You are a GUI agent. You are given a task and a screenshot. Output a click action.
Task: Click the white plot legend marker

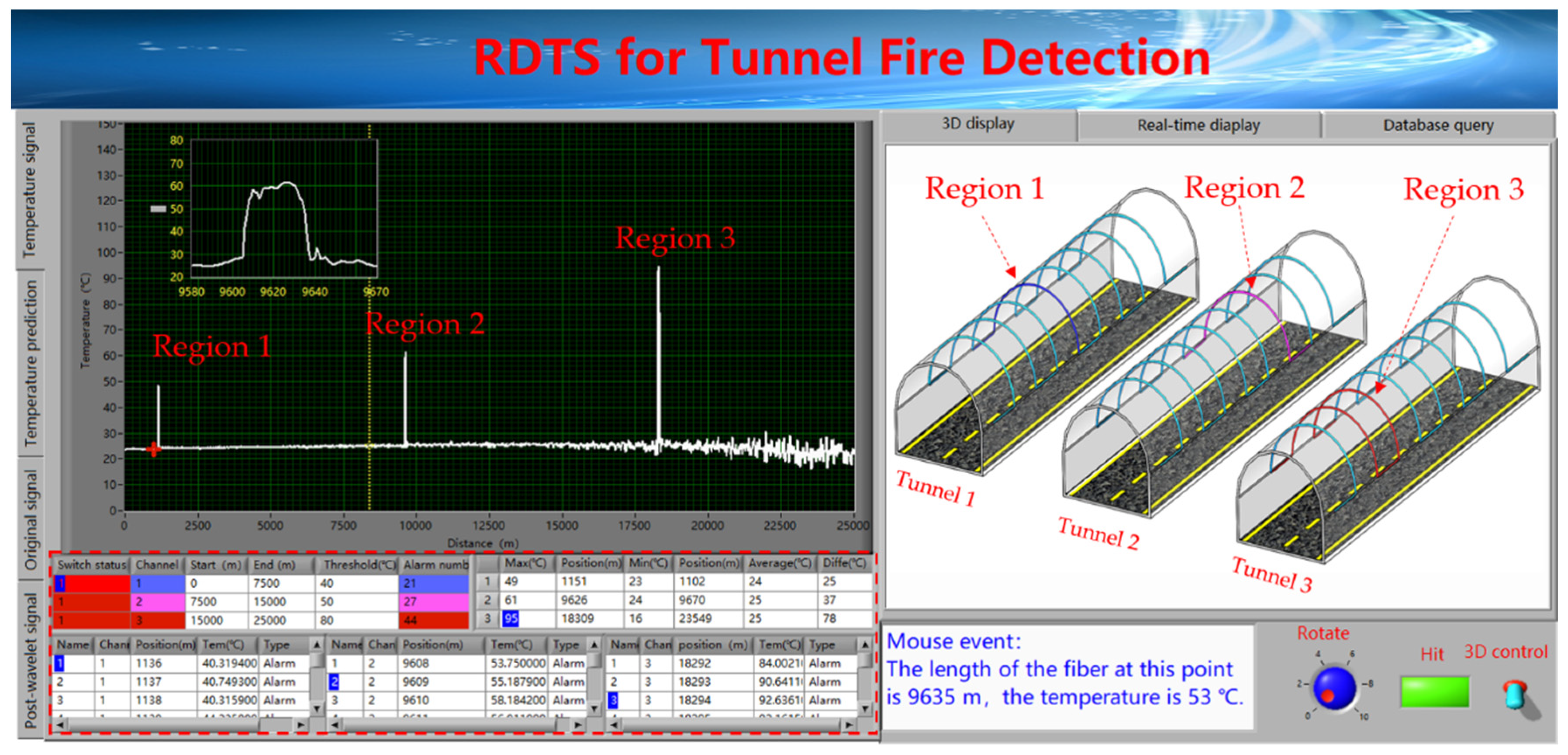click(158, 209)
